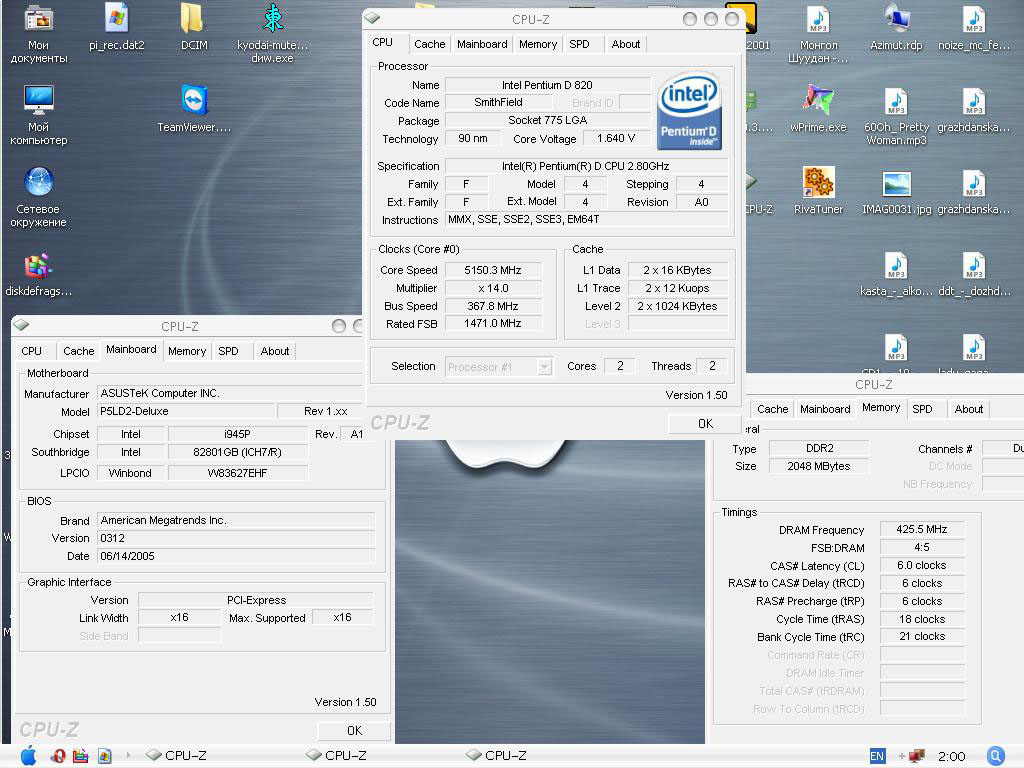Select Memory tab in Mainboard CPU-Z window
This screenshot has height=768, width=1024.
click(187, 351)
